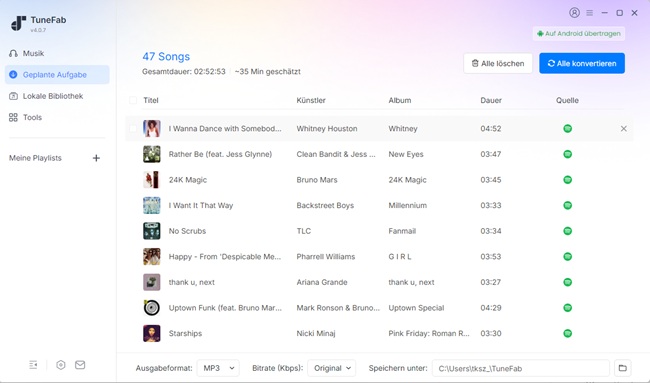
Task: Click I Want It That Way cover thumbnail
Action: [x=152, y=206]
